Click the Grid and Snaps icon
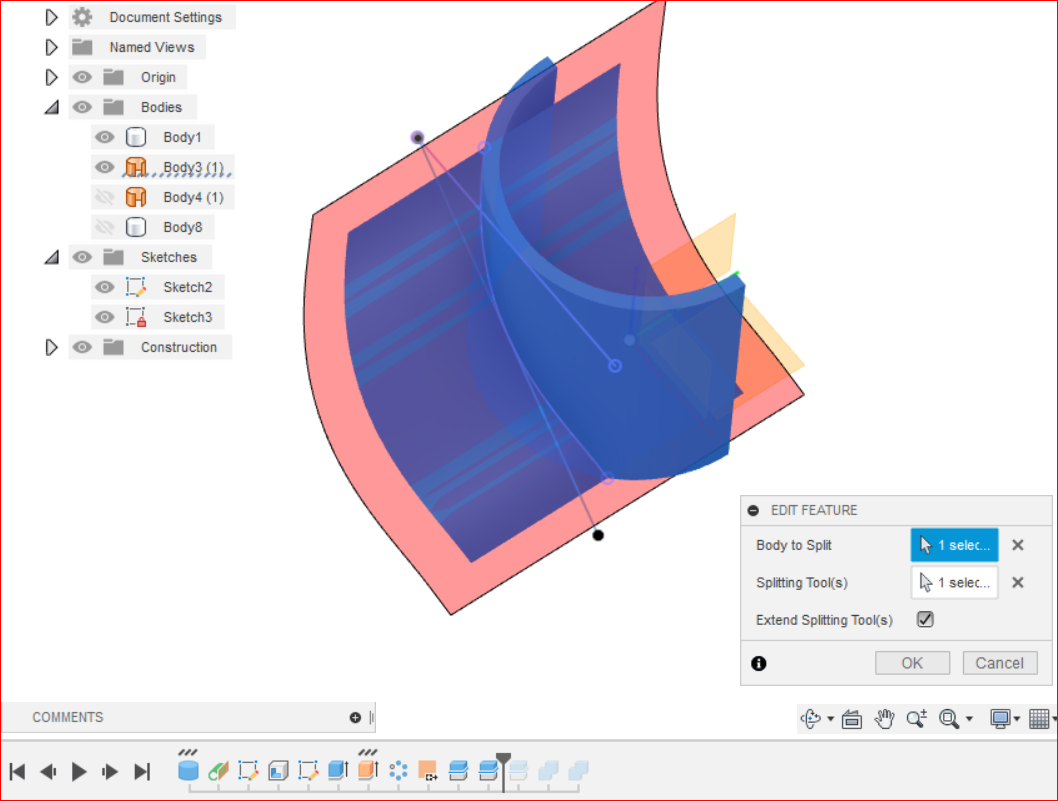Image resolution: width=1058 pixels, height=801 pixels. click(x=1041, y=717)
